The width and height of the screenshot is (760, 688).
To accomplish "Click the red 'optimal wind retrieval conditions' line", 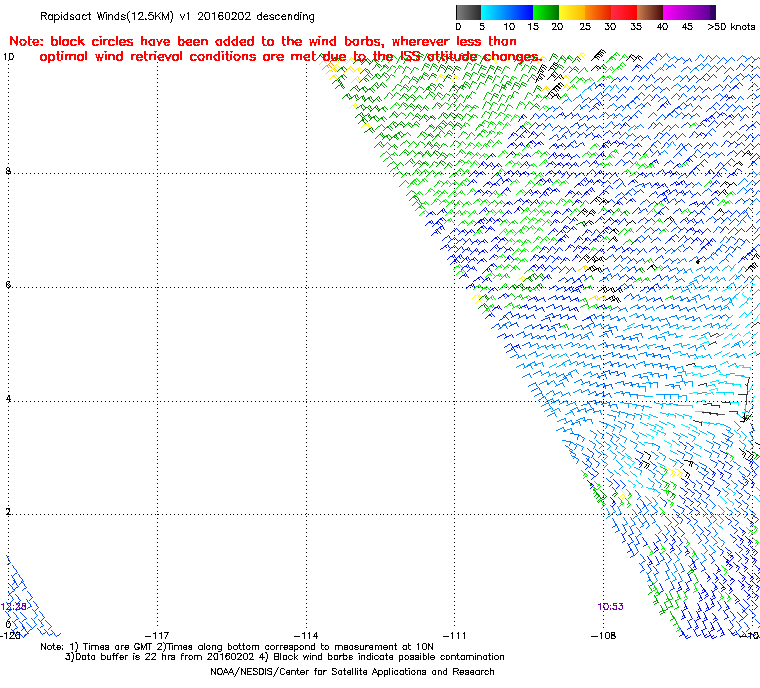I will (x=290, y=57).
